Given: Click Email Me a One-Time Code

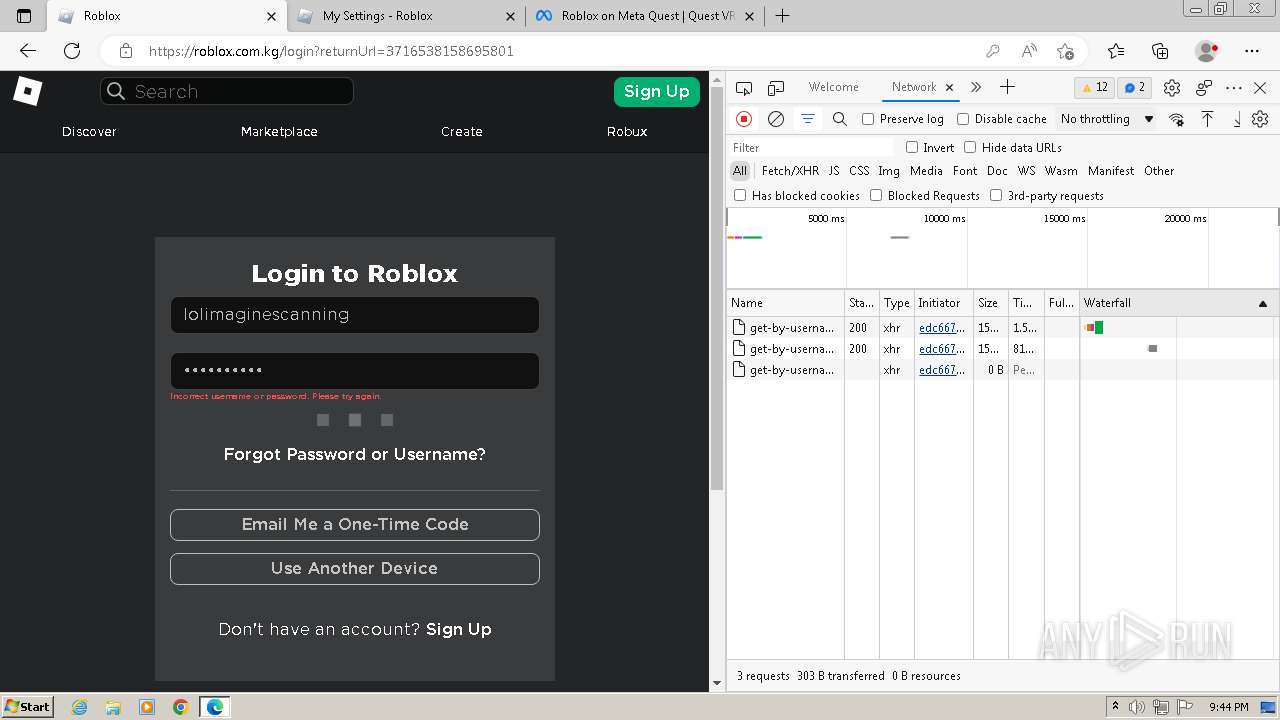Looking at the screenshot, I should pyautogui.click(x=355, y=524).
